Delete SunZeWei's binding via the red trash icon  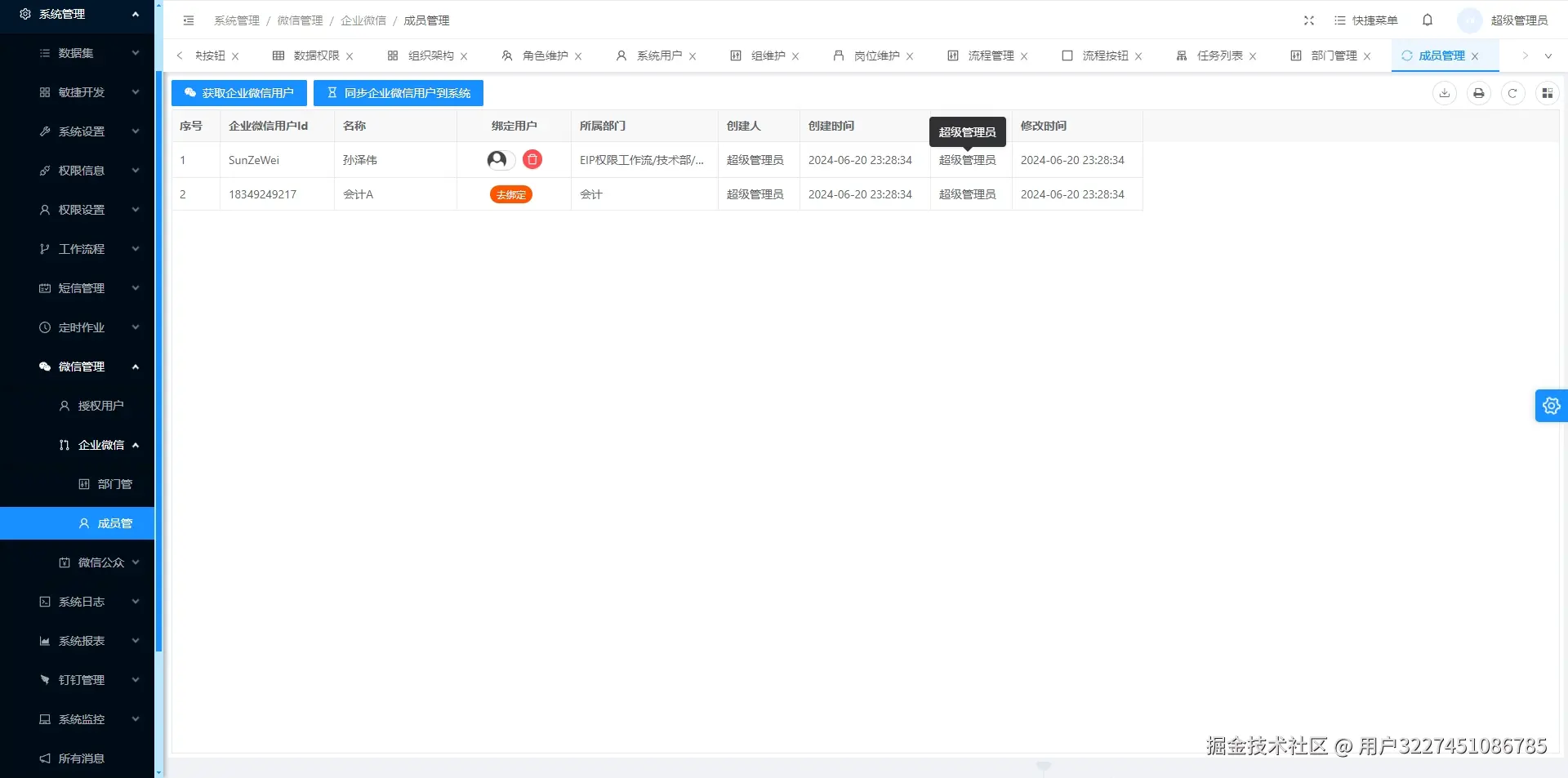tap(532, 159)
